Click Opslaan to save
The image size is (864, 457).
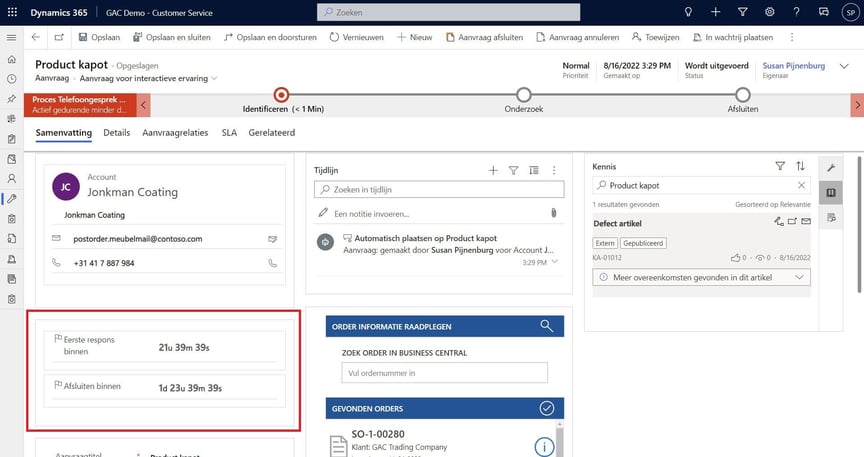tap(99, 37)
